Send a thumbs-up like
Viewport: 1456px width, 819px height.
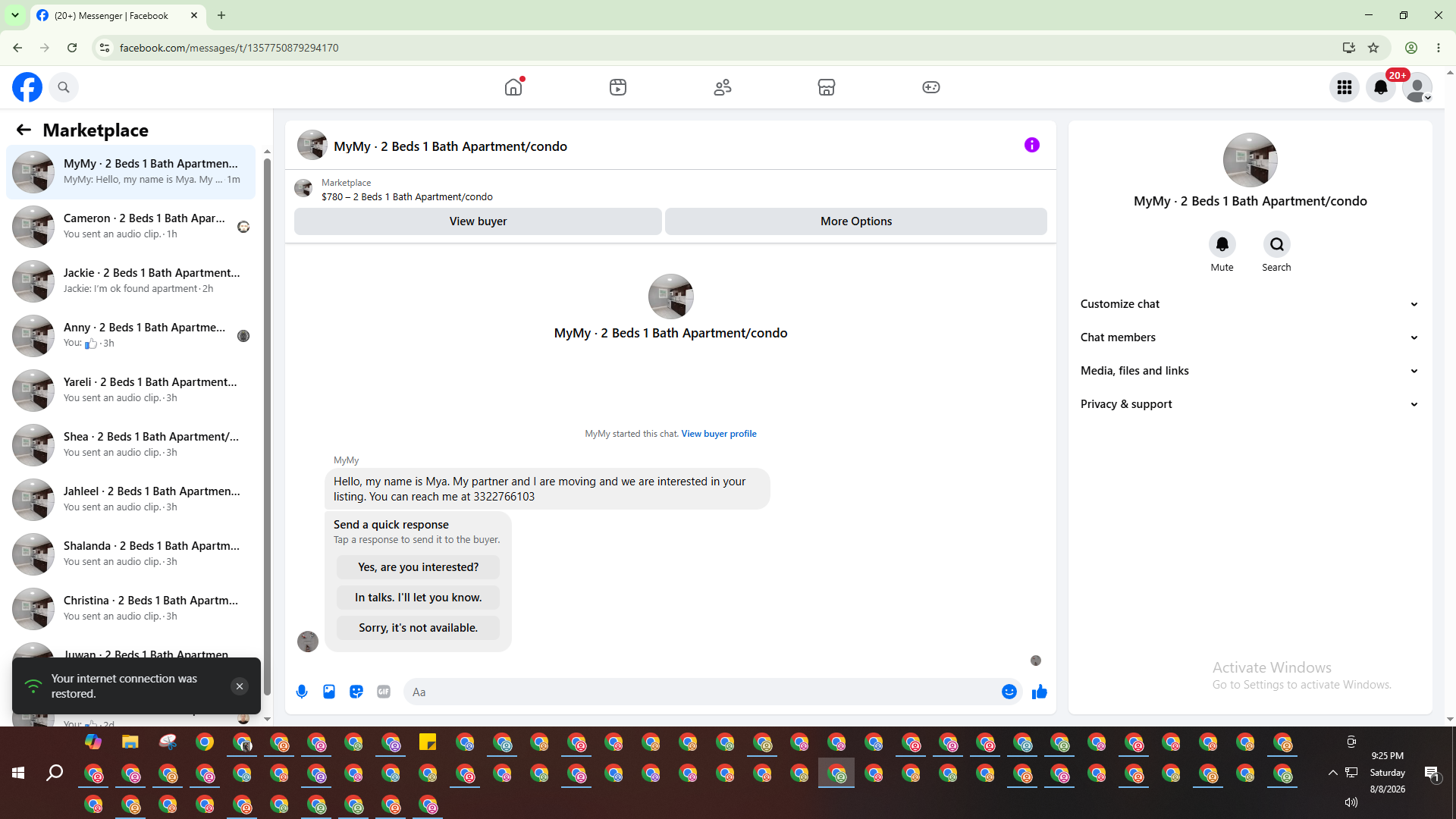[x=1040, y=692]
